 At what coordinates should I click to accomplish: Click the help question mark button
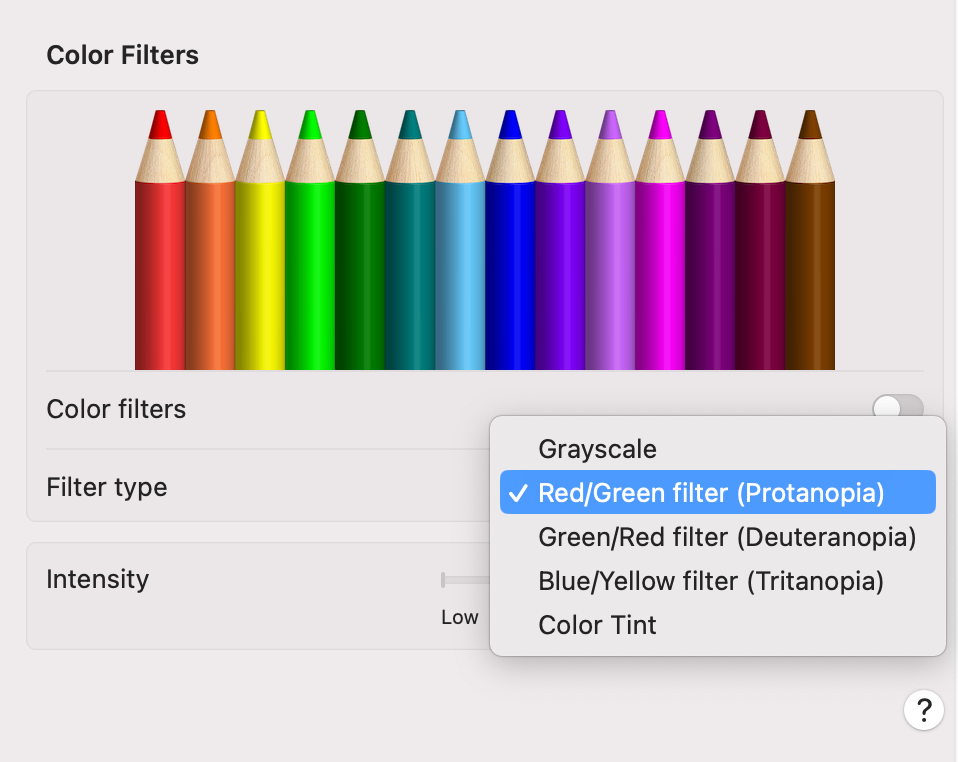[x=923, y=710]
